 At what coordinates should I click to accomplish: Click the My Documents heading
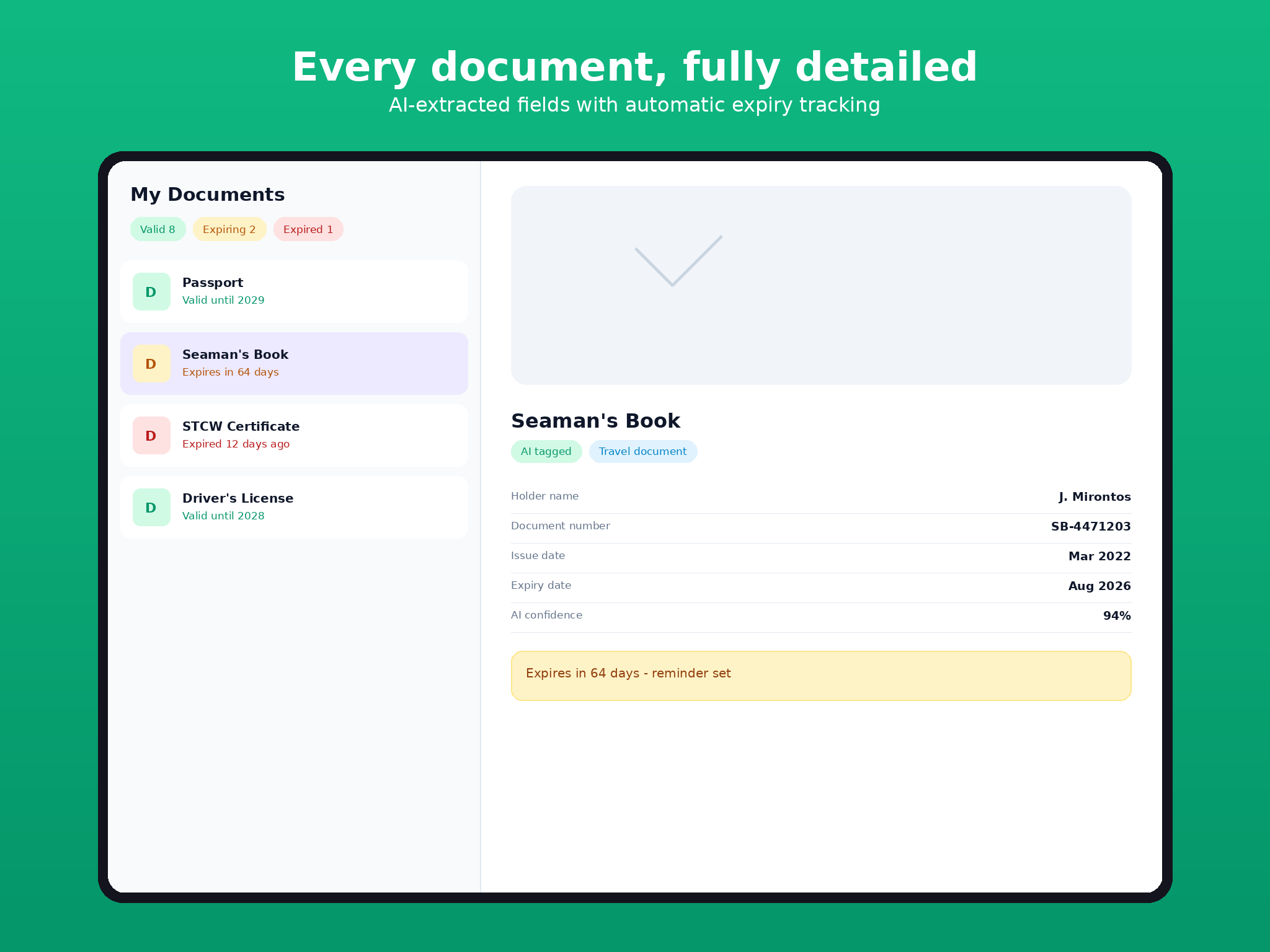pos(208,195)
